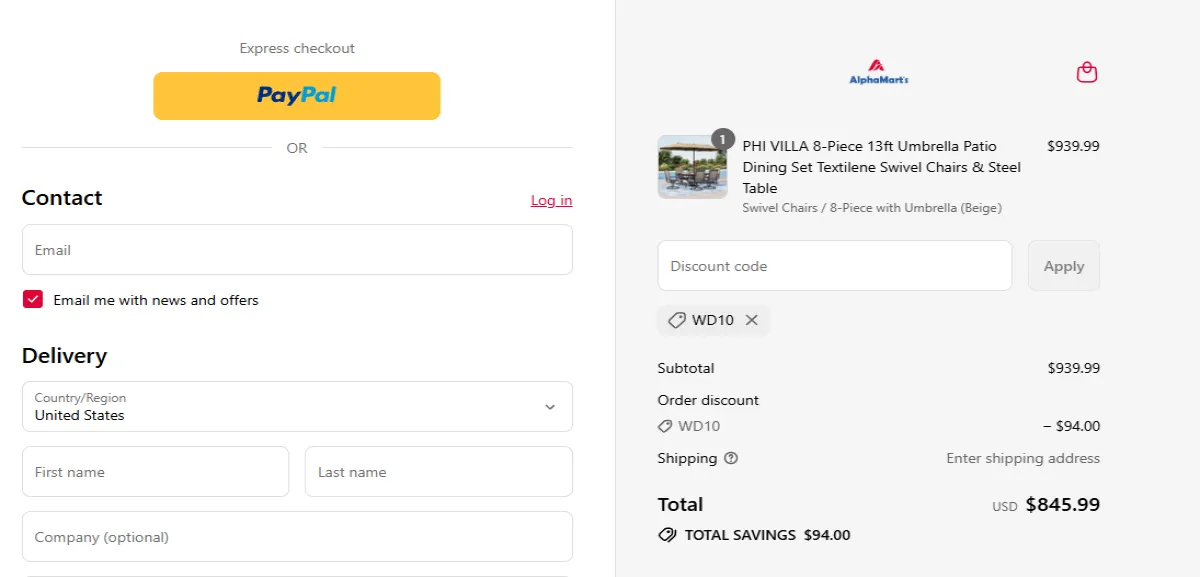This screenshot has height=577, width=1200.
Task: Click the tag icon inside the WD10 chip
Action: 676,320
